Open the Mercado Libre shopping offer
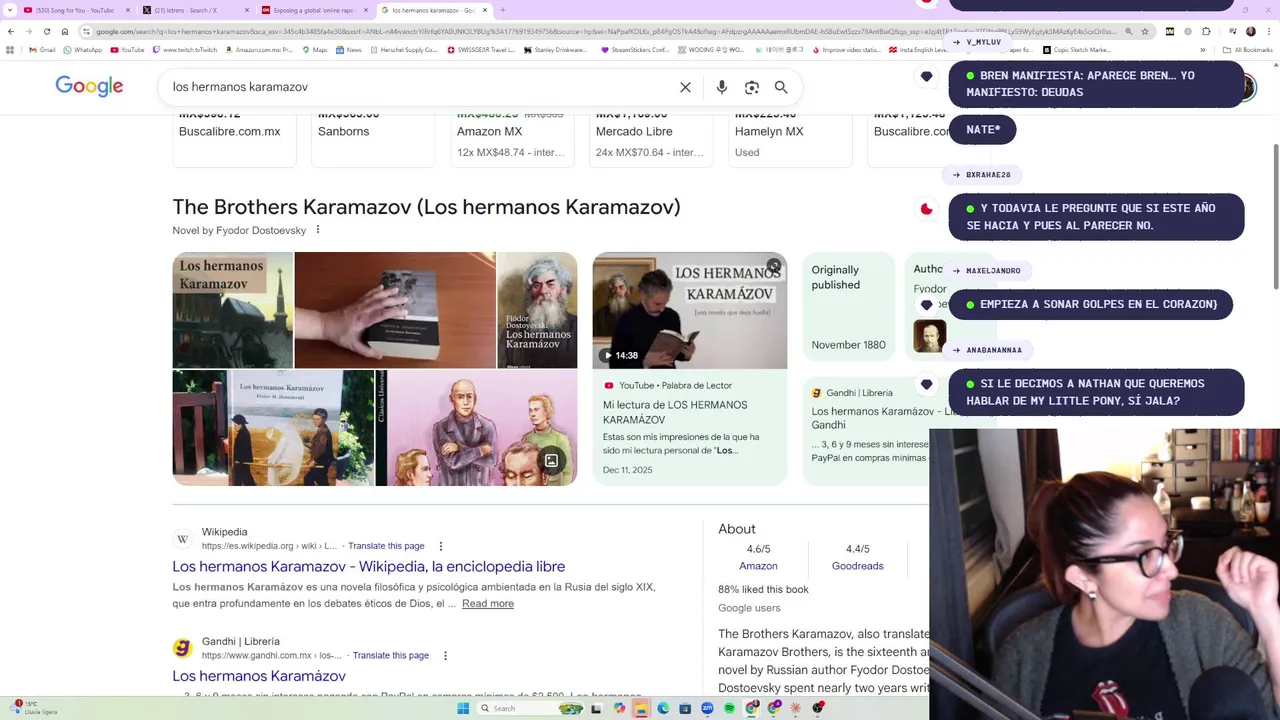Image resolution: width=1280 pixels, height=720 pixels. 650,138
